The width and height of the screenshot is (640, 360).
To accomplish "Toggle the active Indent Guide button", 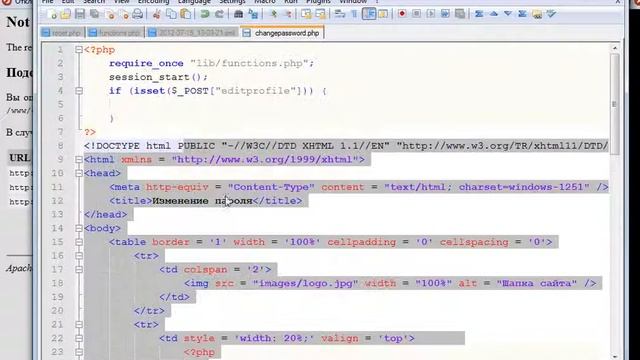I will tap(369, 14).
